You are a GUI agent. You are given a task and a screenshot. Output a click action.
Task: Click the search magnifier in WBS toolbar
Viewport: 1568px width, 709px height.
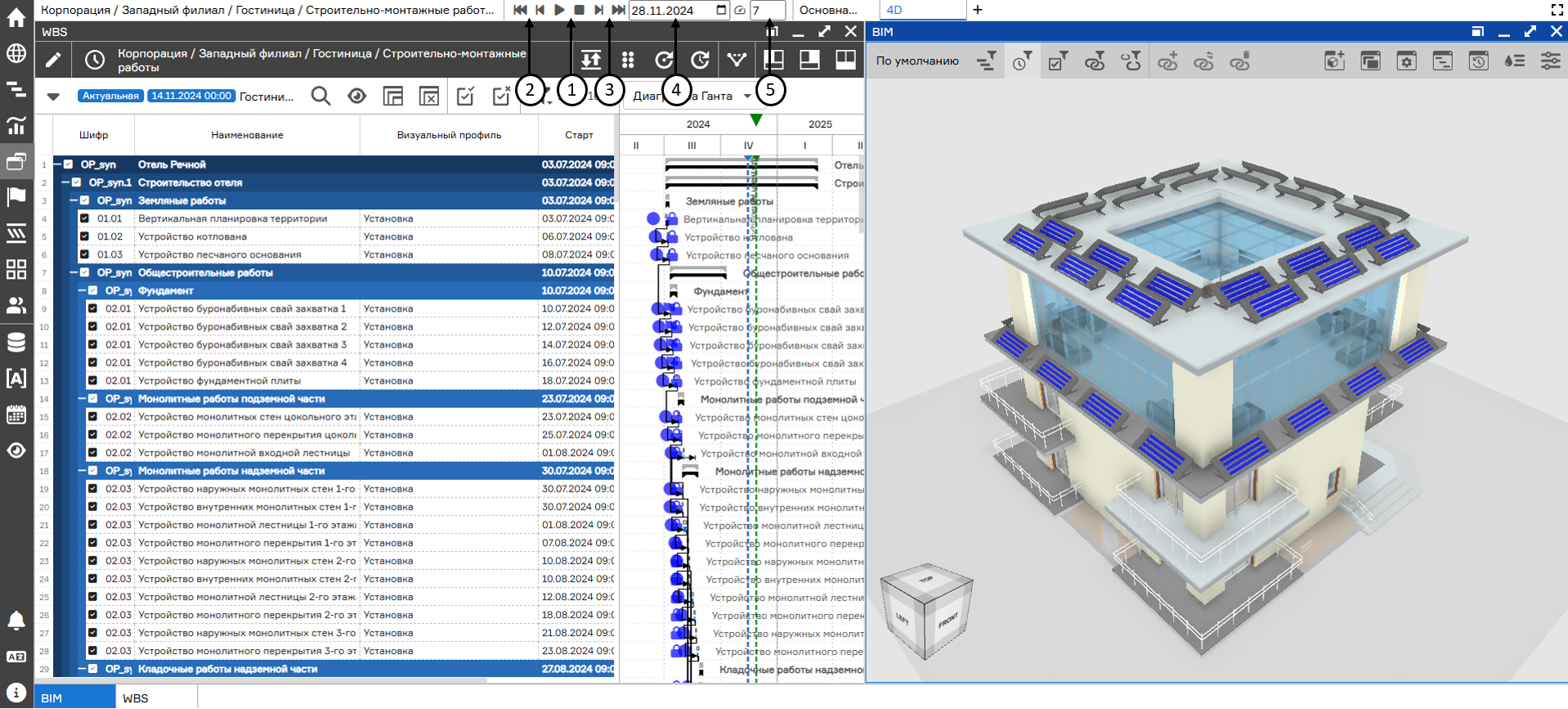point(321,96)
